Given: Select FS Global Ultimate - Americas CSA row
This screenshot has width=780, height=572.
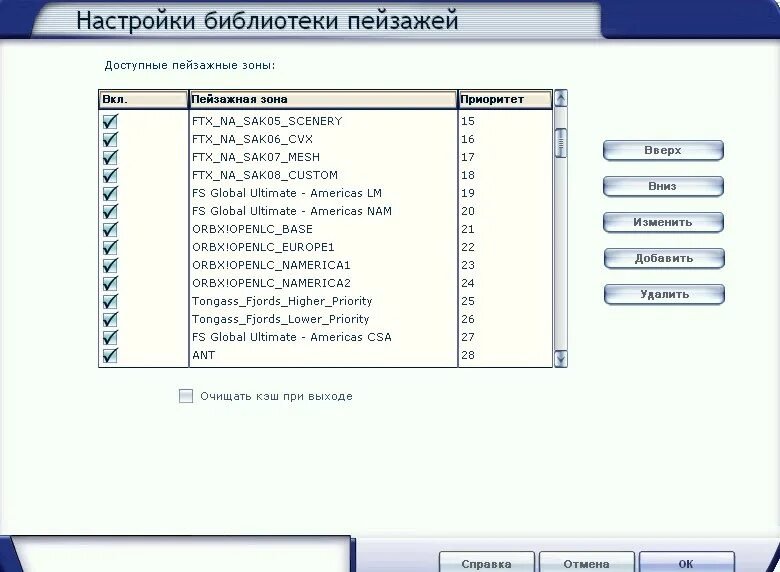Looking at the screenshot, I should (292, 337).
